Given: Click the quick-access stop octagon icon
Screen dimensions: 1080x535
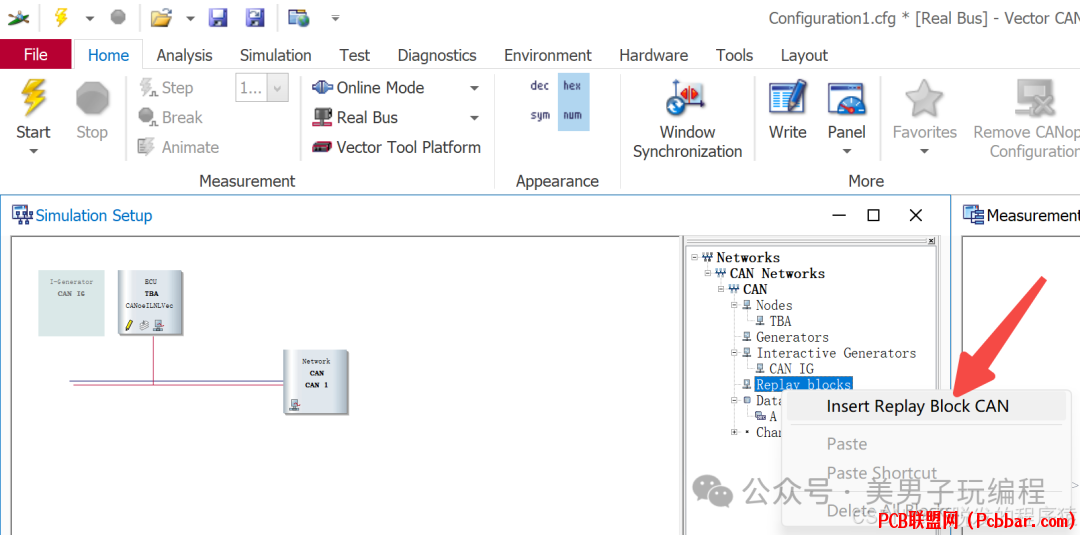Looking at the screenshot, I should (118, 18).
